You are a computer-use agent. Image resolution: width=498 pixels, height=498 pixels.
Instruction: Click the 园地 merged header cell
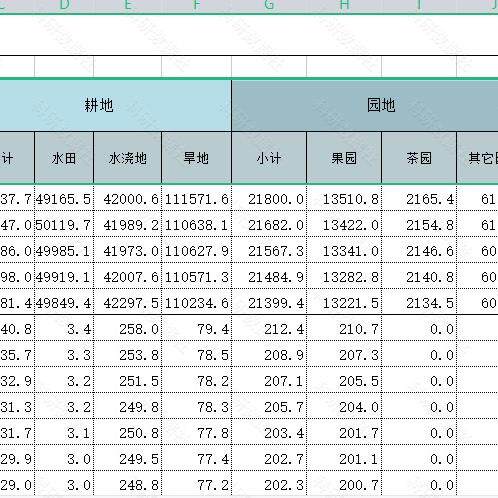point(365,106)
